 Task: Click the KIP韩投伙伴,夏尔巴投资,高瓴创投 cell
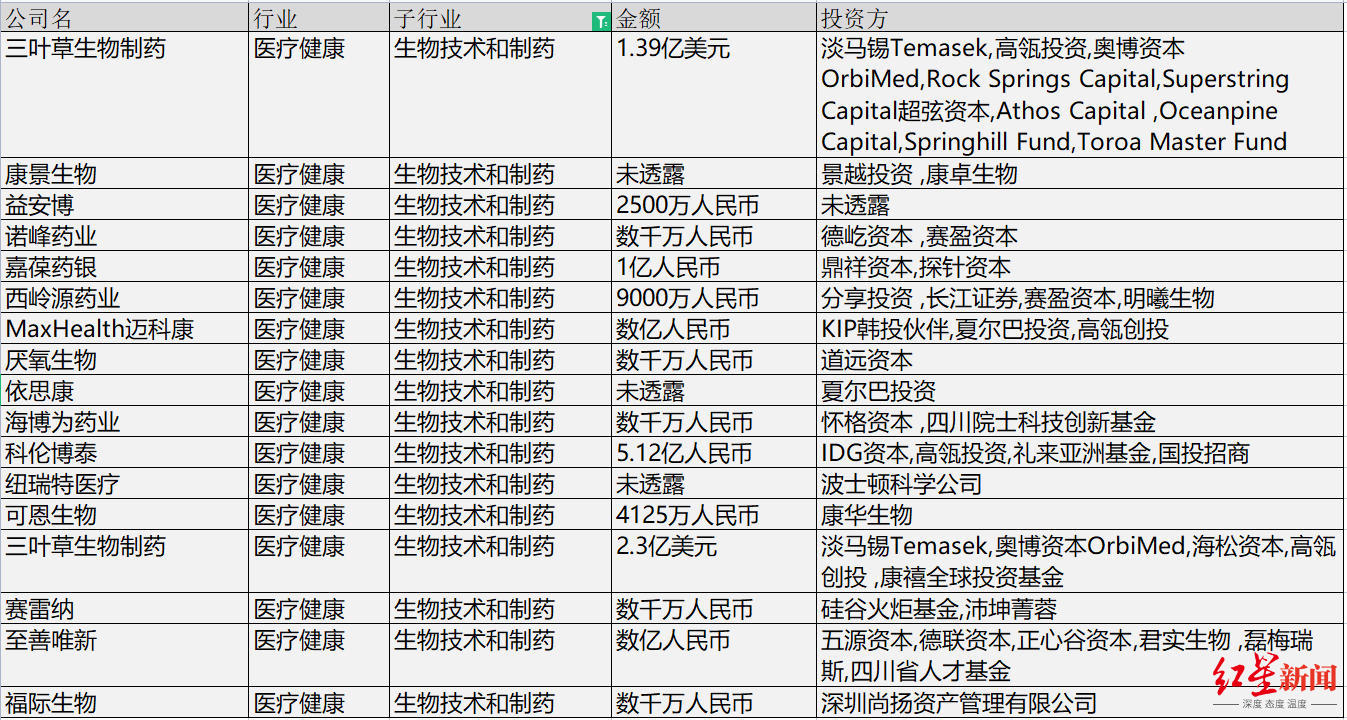tap(1080, 329)
